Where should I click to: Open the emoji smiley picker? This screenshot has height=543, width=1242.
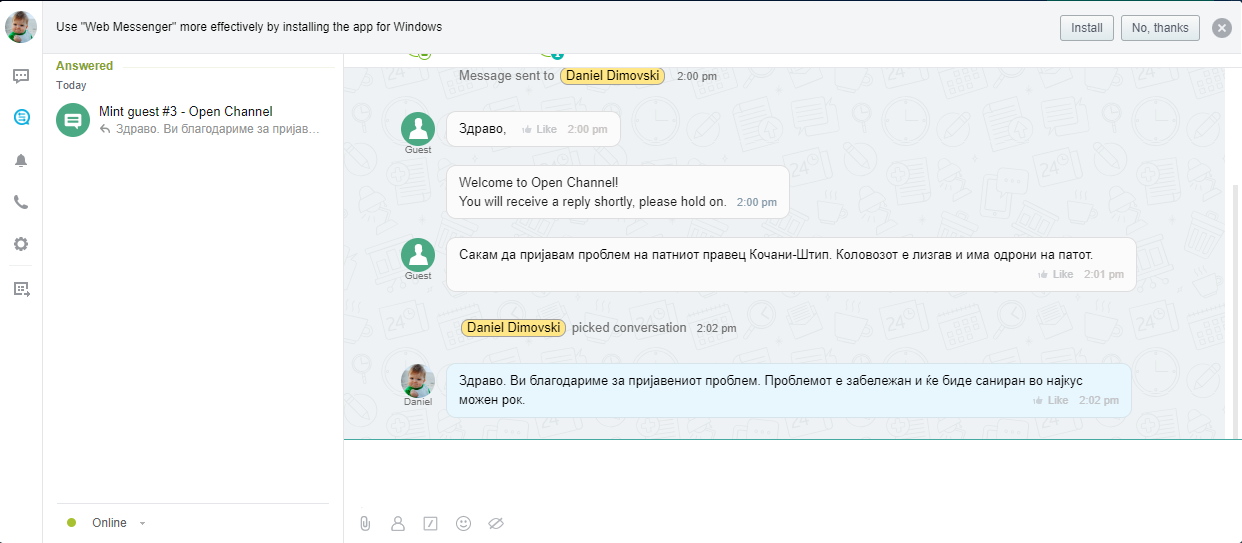(x=463, y=523)
